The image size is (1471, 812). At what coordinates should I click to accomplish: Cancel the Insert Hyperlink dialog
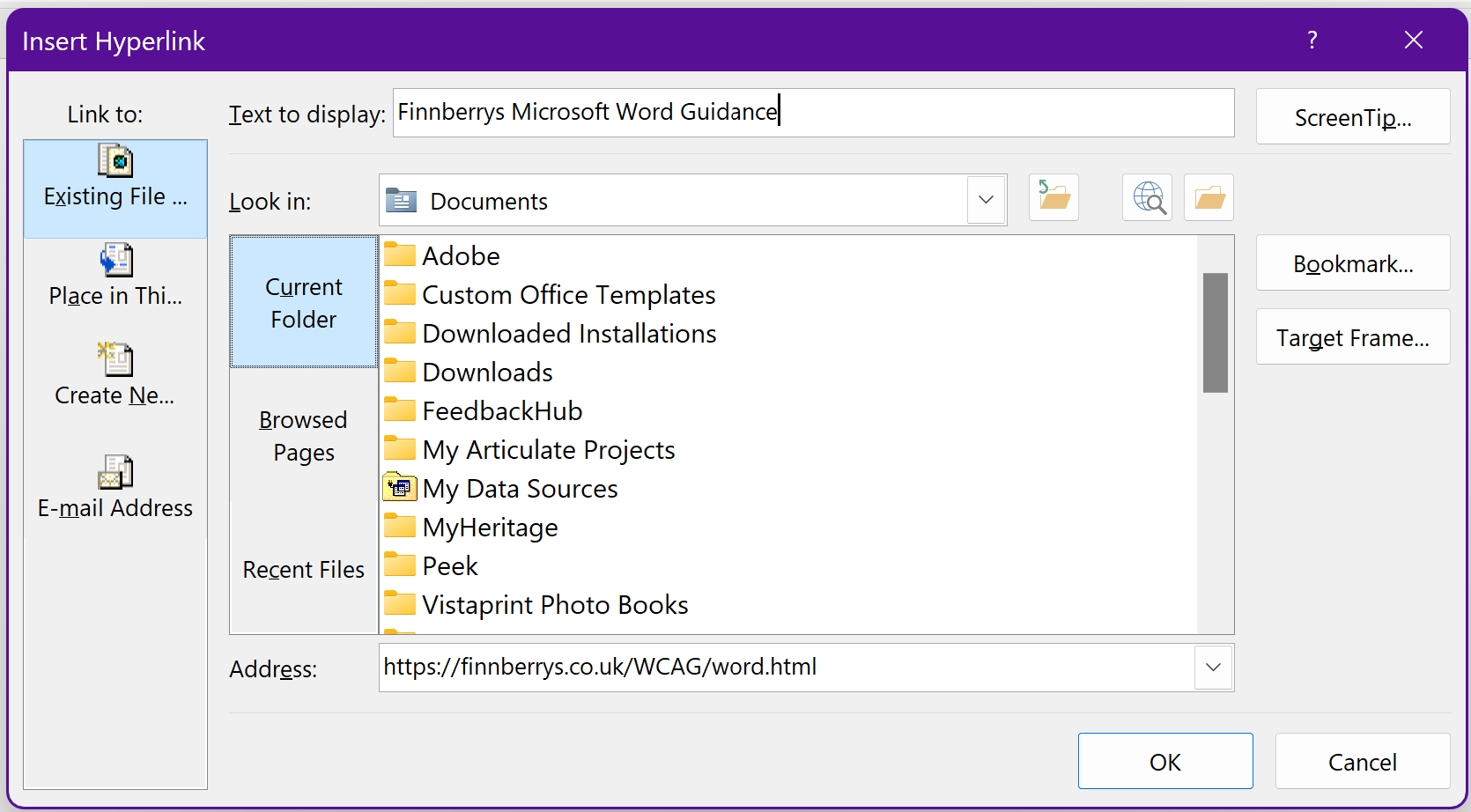pyautogui.click(x=1363, y=762)
